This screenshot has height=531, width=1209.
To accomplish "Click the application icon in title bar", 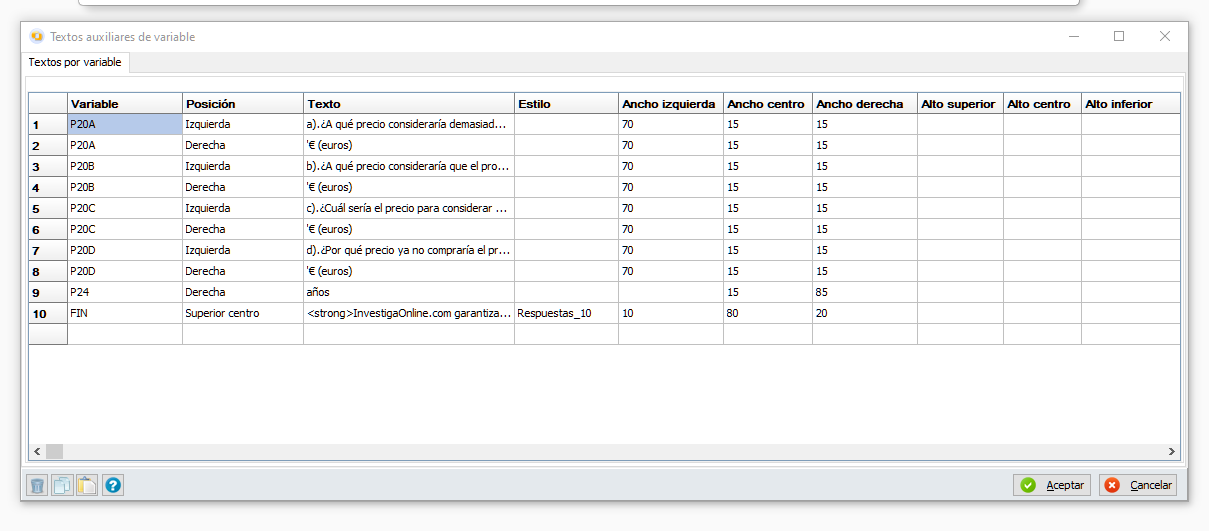I will tap(37, 37).
